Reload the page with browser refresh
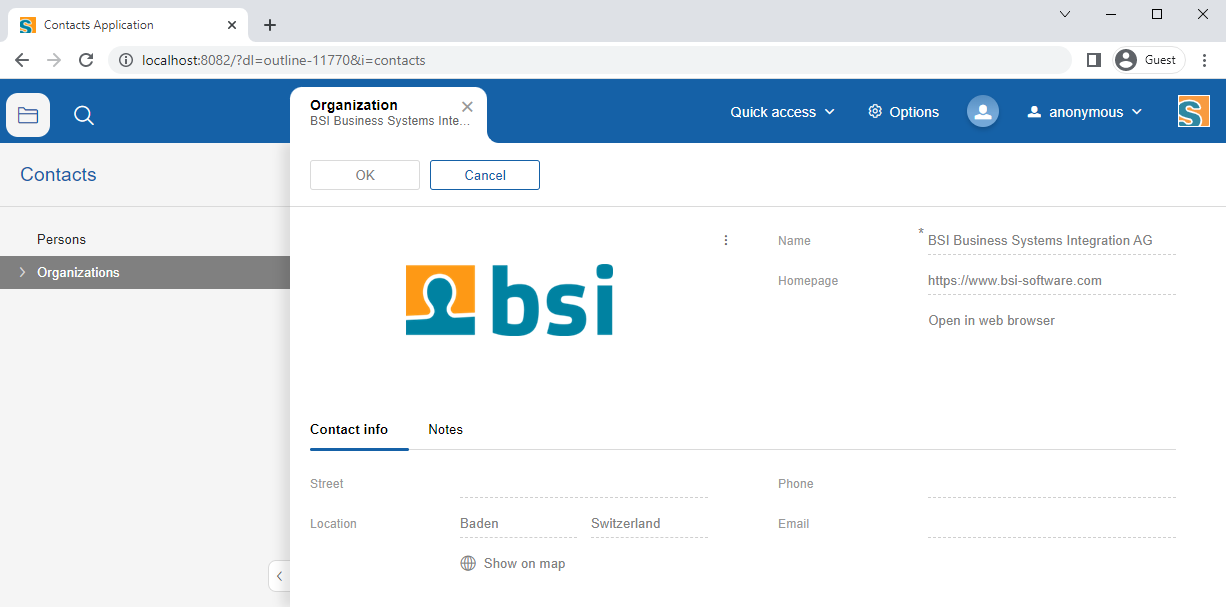 [86, 60]
